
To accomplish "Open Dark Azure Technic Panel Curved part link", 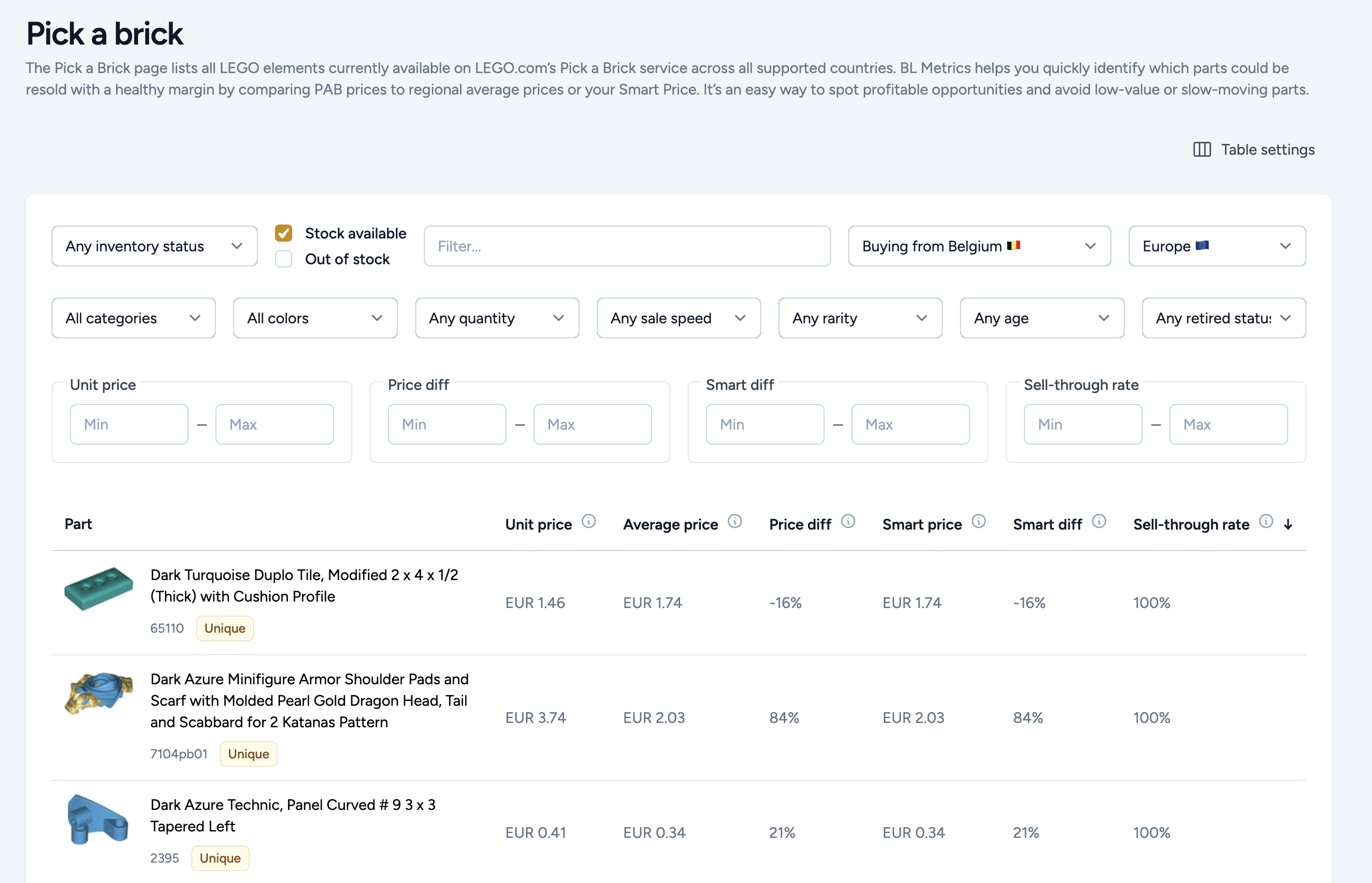I will (x=292, y=815).
